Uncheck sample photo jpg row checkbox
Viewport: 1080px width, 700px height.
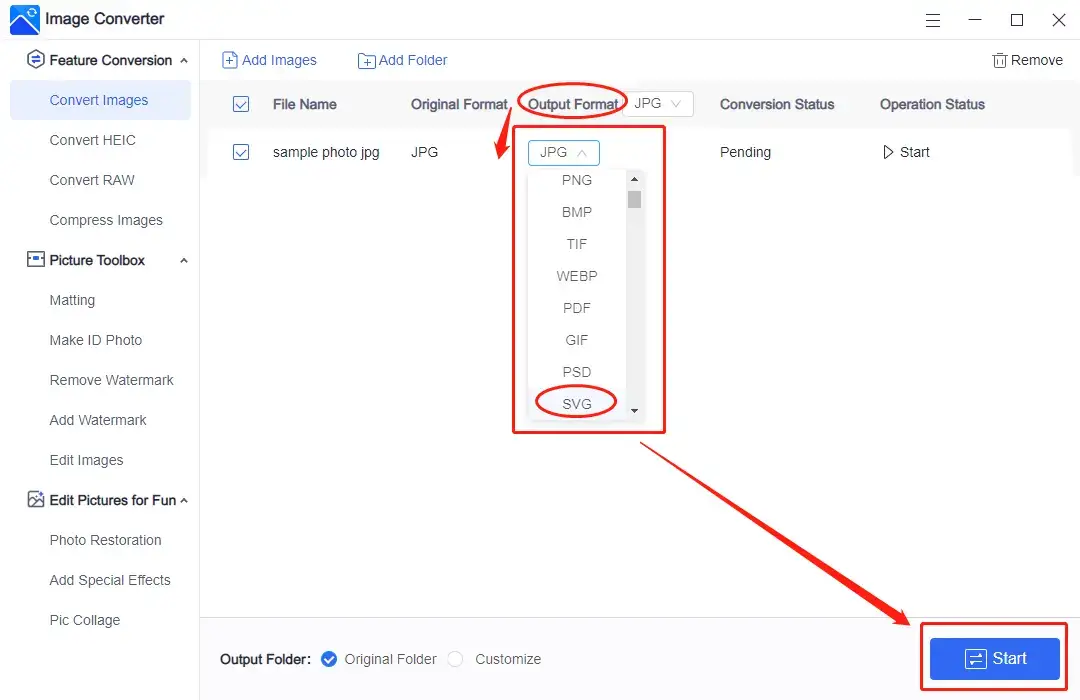pyautogui.click(x=241, y=152)
